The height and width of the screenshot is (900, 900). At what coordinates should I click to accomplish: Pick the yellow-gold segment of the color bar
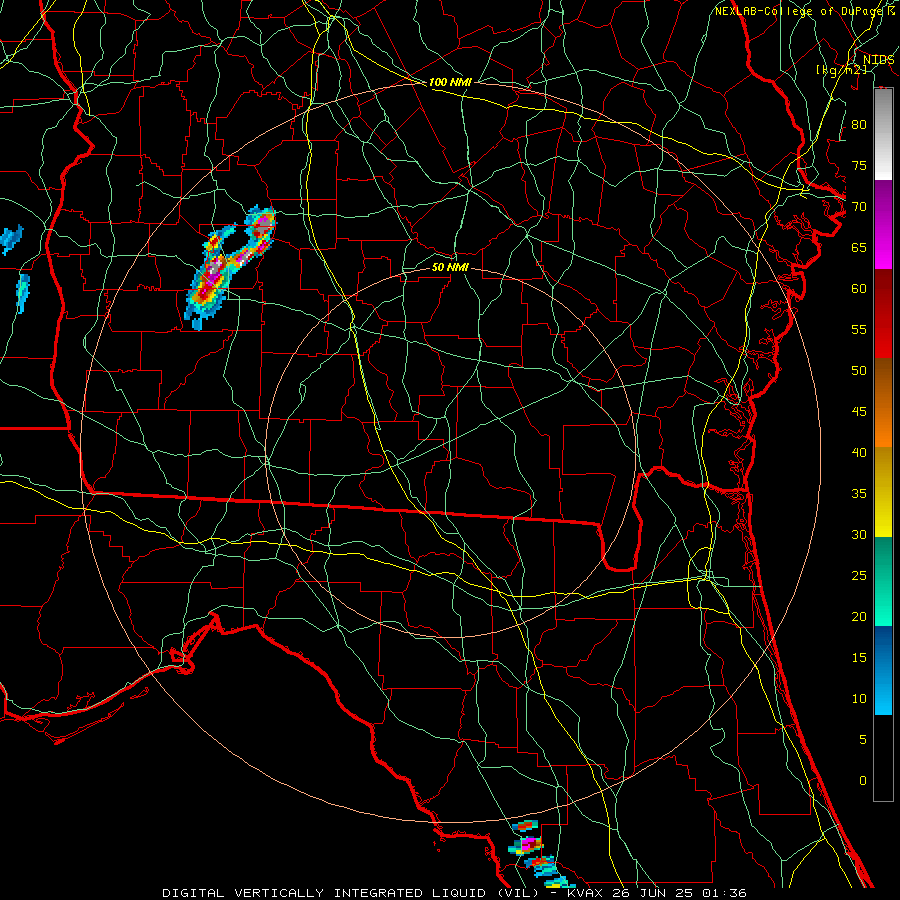[883, 492]
